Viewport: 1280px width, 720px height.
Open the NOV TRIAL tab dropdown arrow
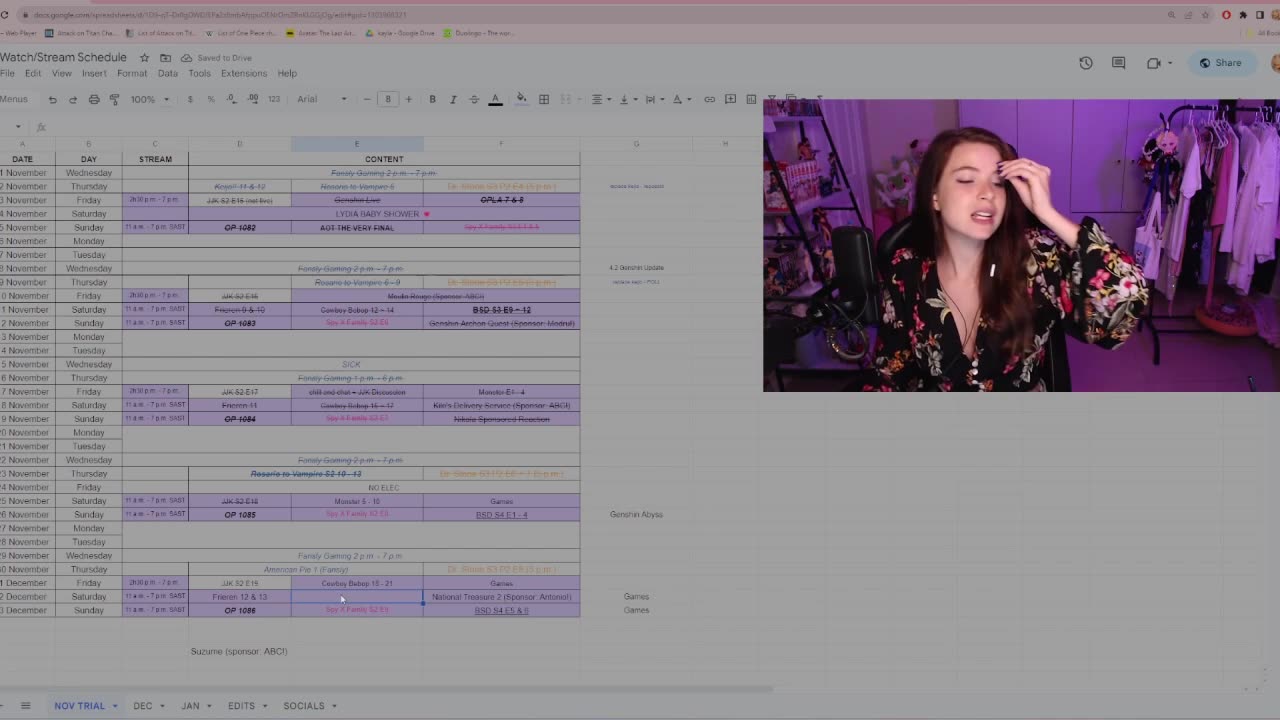pos(115,706)
